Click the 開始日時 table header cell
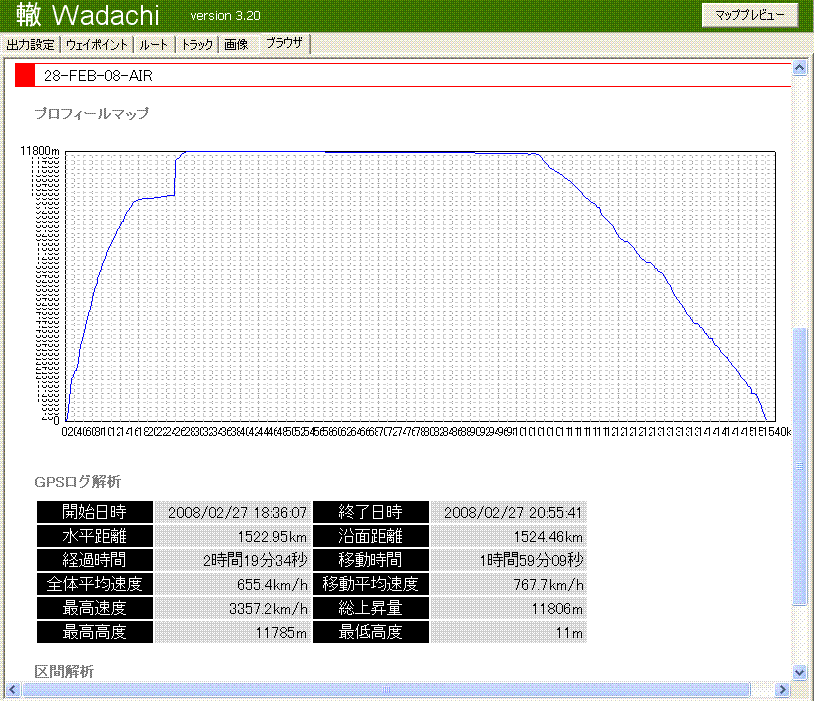Image resolution: width=814 pixels, height=701 pixels. coord(95,512)
